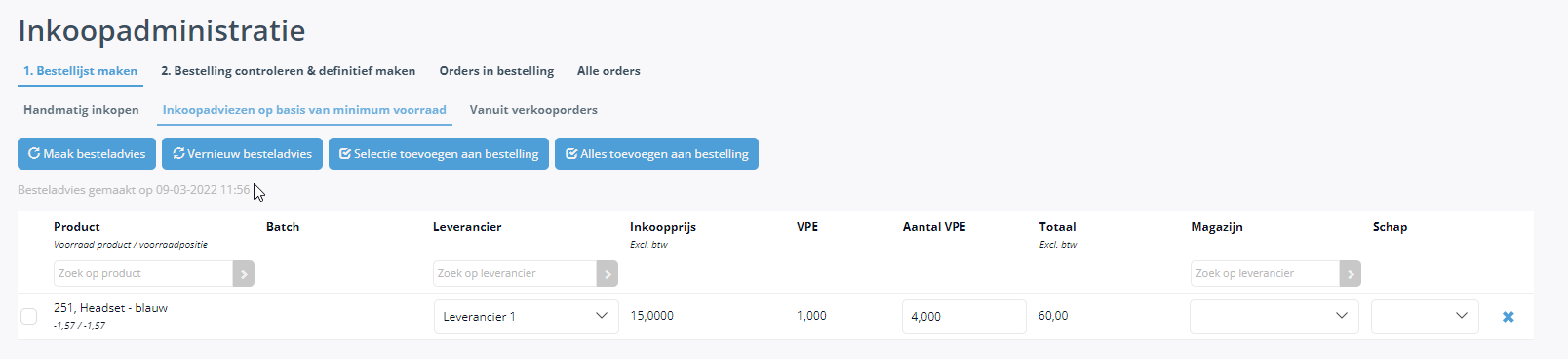1568x359 pixels.
Task: Focus the Zoek op product search field
Action: tap(143, 274)
